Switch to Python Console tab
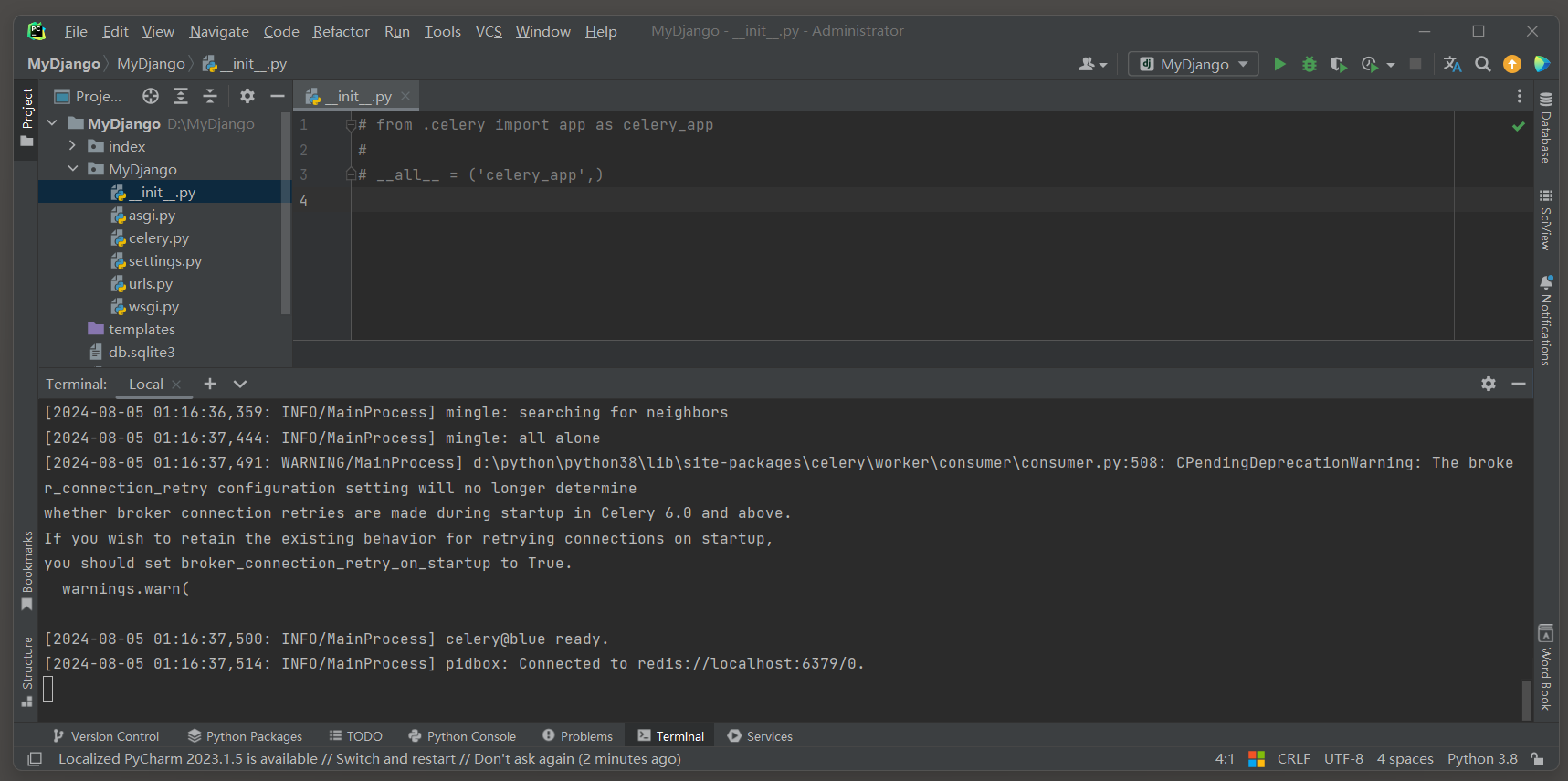Viewport: 1568px width, 781px height. click(x=462, y=736)
